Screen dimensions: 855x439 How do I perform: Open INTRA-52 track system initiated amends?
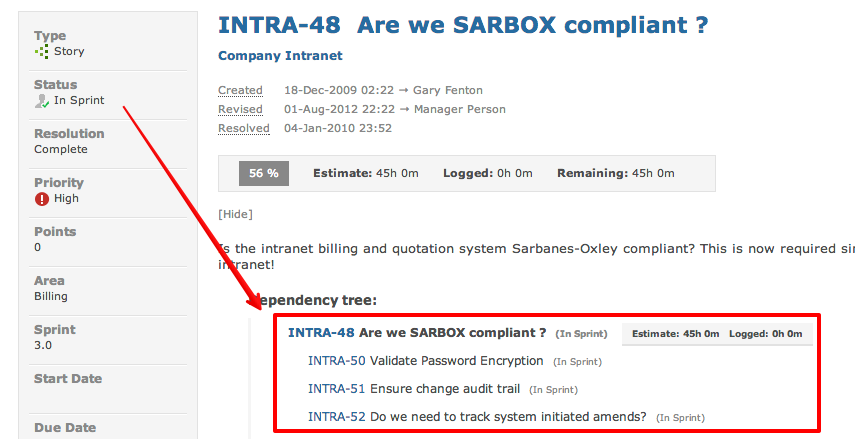tap(476, 416)
